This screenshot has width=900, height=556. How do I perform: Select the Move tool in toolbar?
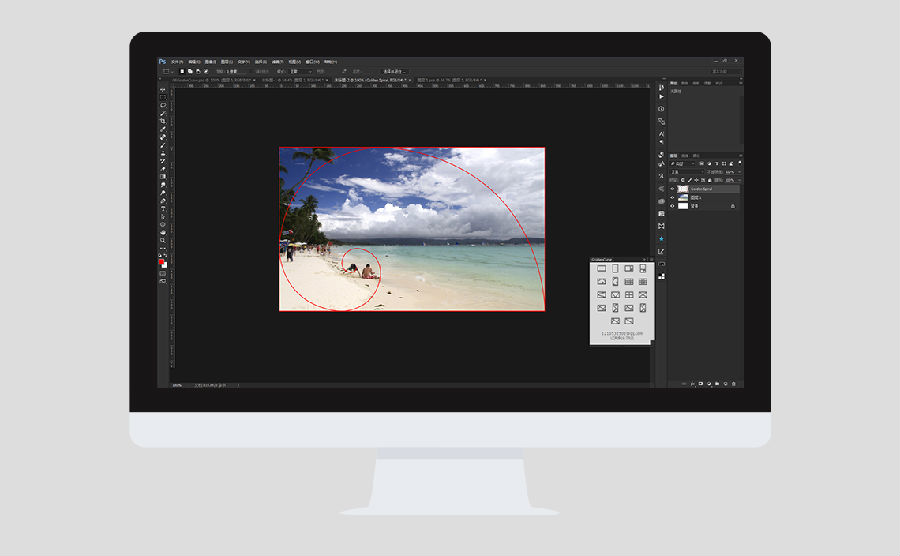point(163,89)
